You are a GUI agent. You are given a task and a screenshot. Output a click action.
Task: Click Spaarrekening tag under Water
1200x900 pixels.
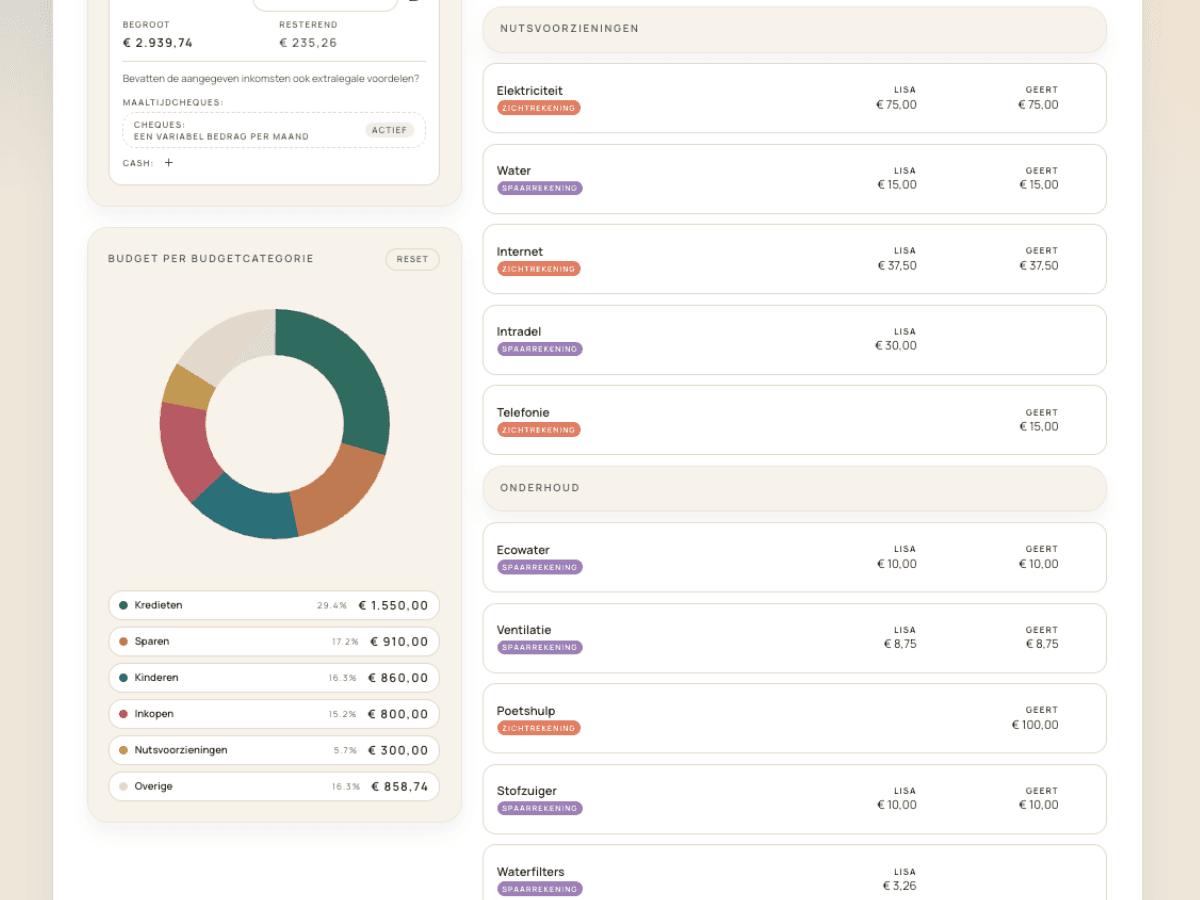tap(539, 188)
